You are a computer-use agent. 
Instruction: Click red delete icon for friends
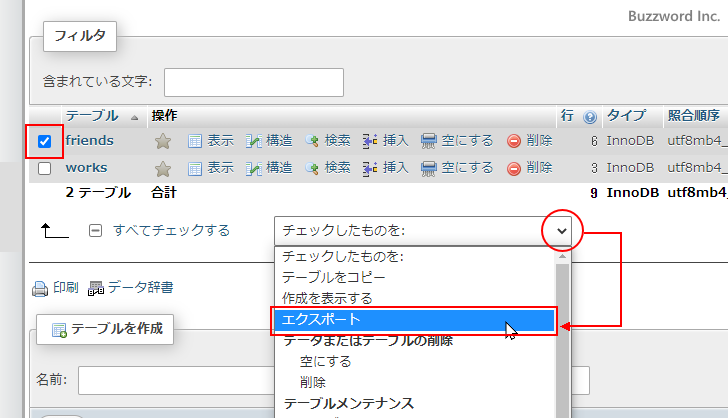pos(514,141)
